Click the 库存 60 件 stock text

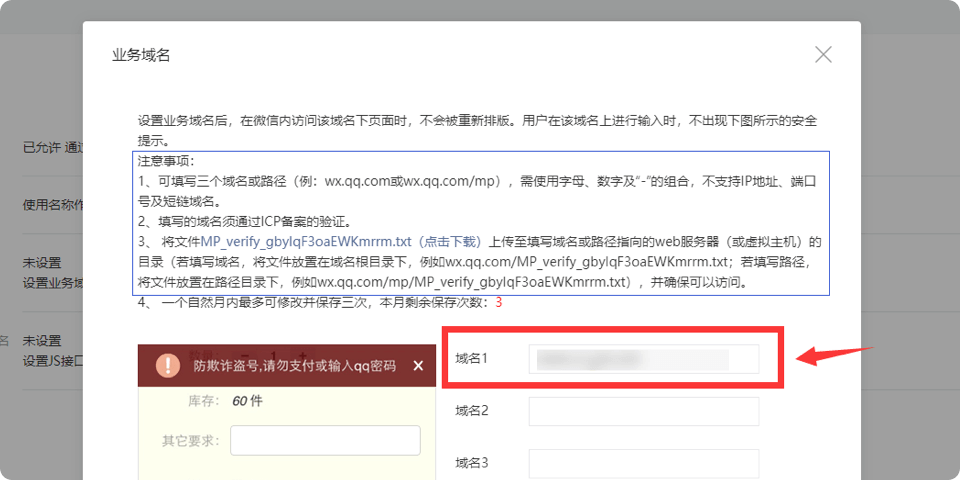[x=226, y=401]
